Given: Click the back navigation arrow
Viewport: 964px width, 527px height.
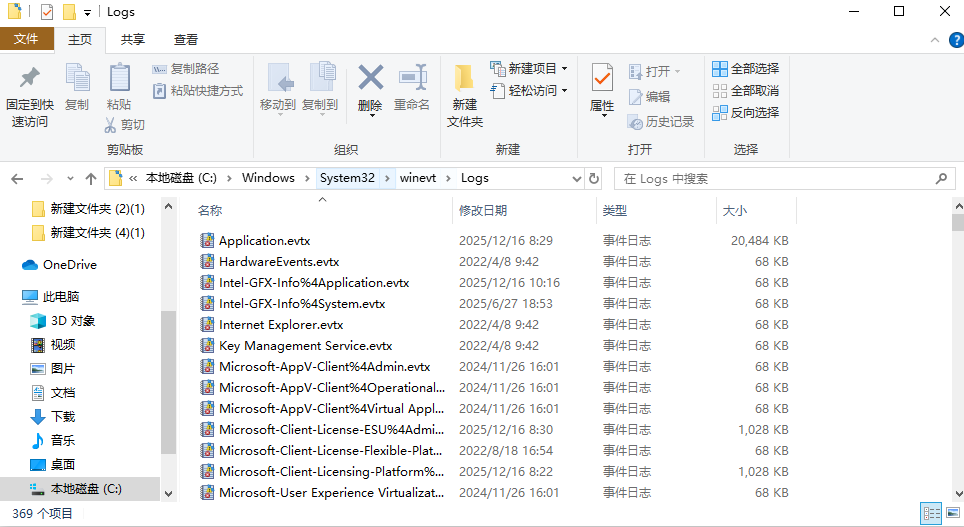Looking at the screenshot, I should [x=17, y=179].
